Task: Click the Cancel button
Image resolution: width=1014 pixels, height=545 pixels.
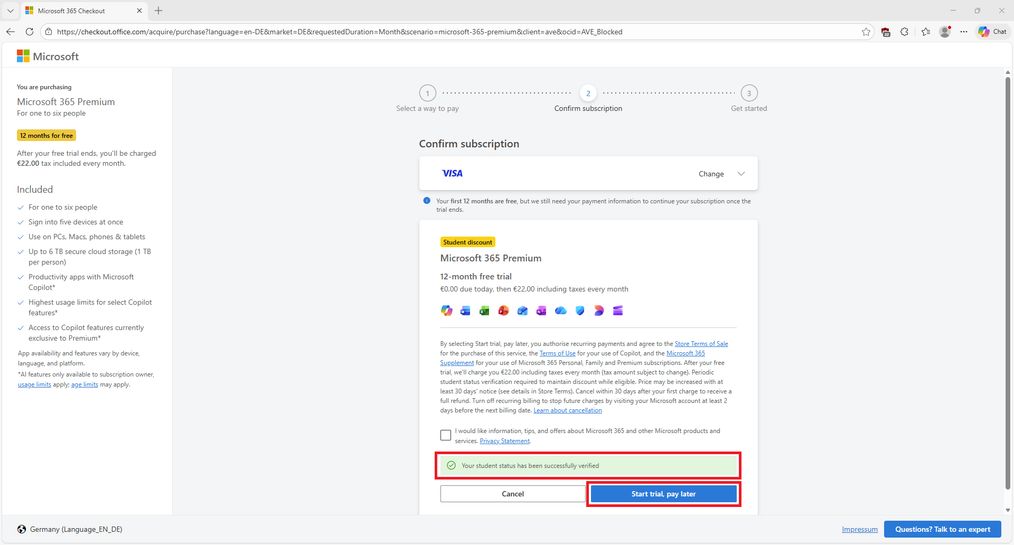Action: 513,494
